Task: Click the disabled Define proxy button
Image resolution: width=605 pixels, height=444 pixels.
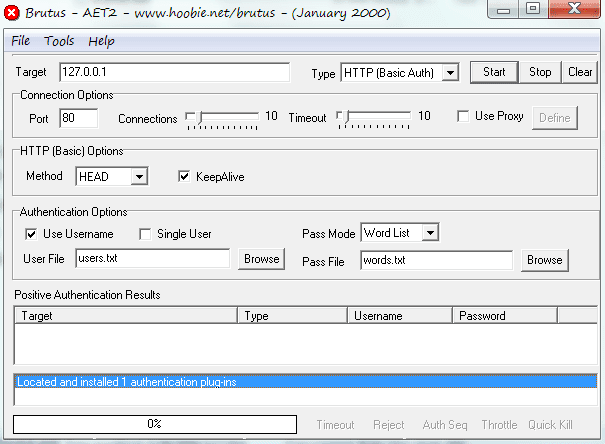Action: tap(554, 118)
